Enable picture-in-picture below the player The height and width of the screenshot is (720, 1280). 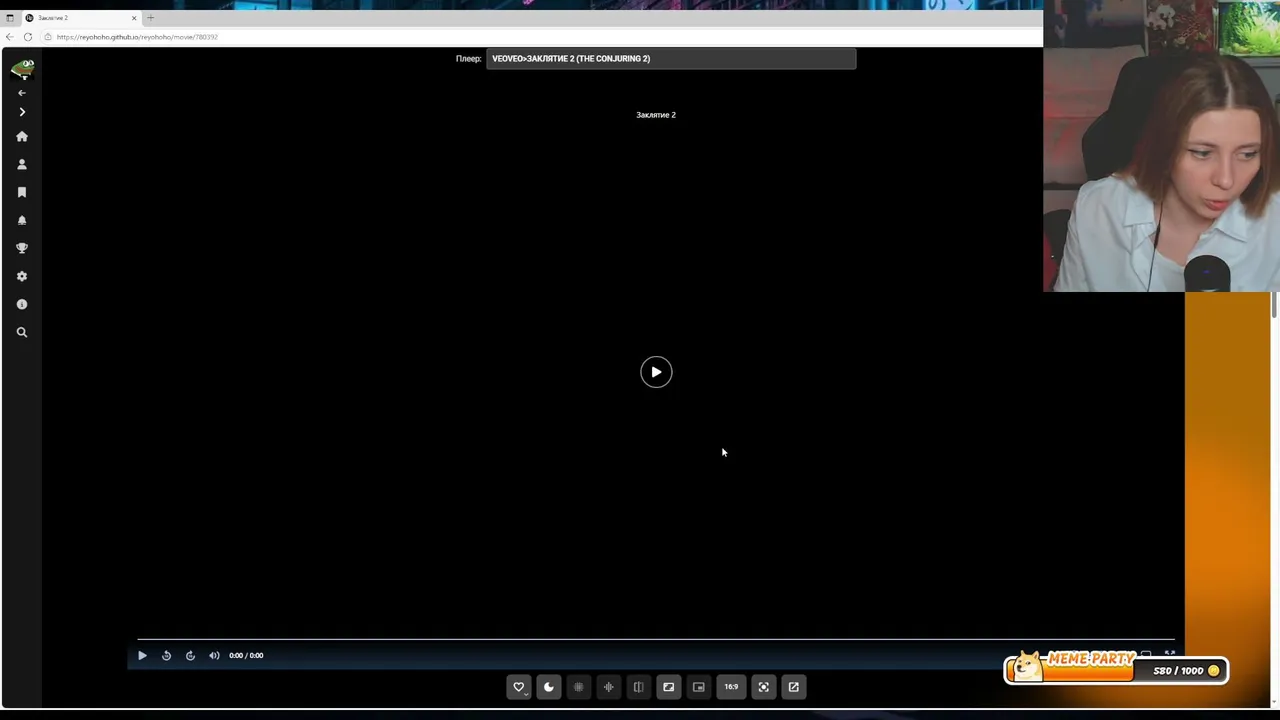pos(698,687)
